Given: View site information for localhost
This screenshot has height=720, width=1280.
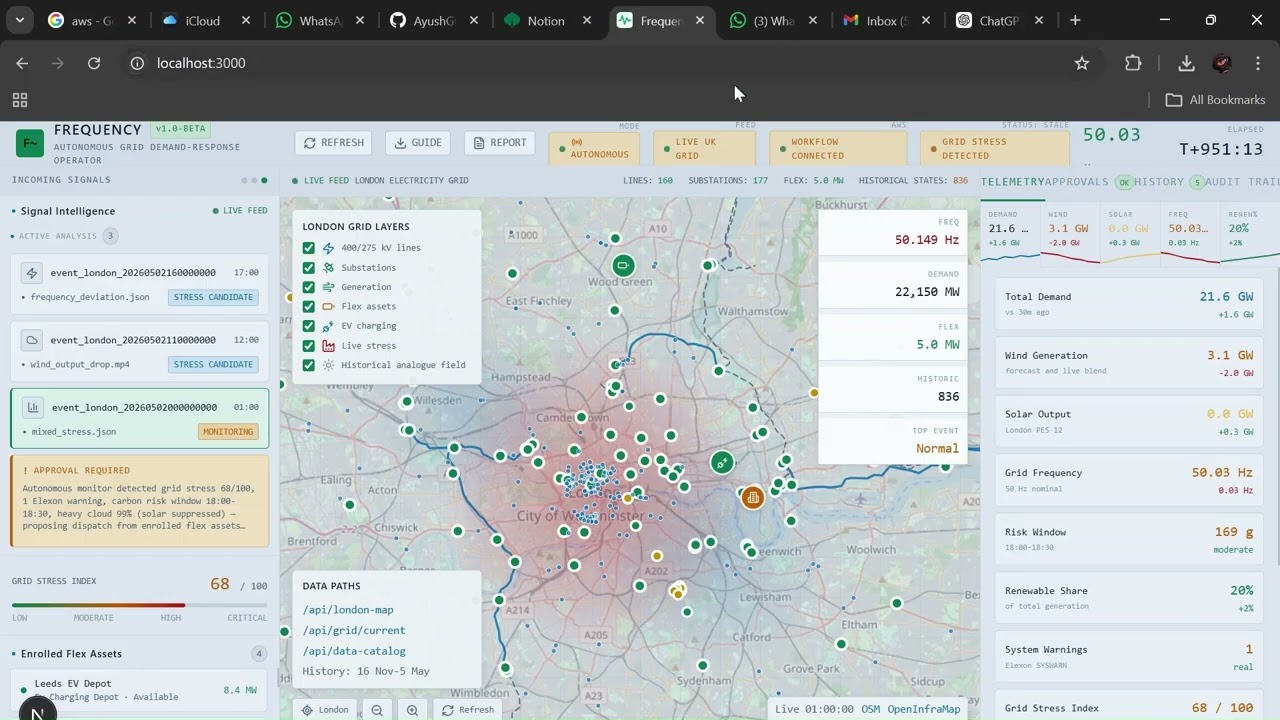Looking at the screenshot, I should pos(137,63).
